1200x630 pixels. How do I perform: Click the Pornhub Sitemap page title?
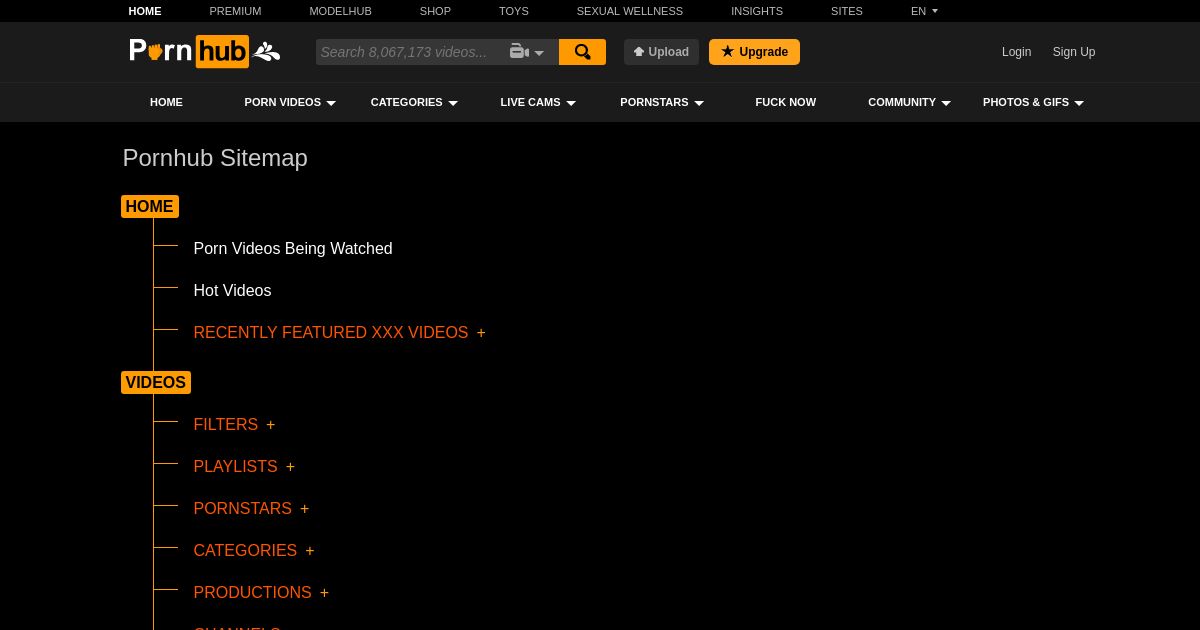(x=215, y=158)
